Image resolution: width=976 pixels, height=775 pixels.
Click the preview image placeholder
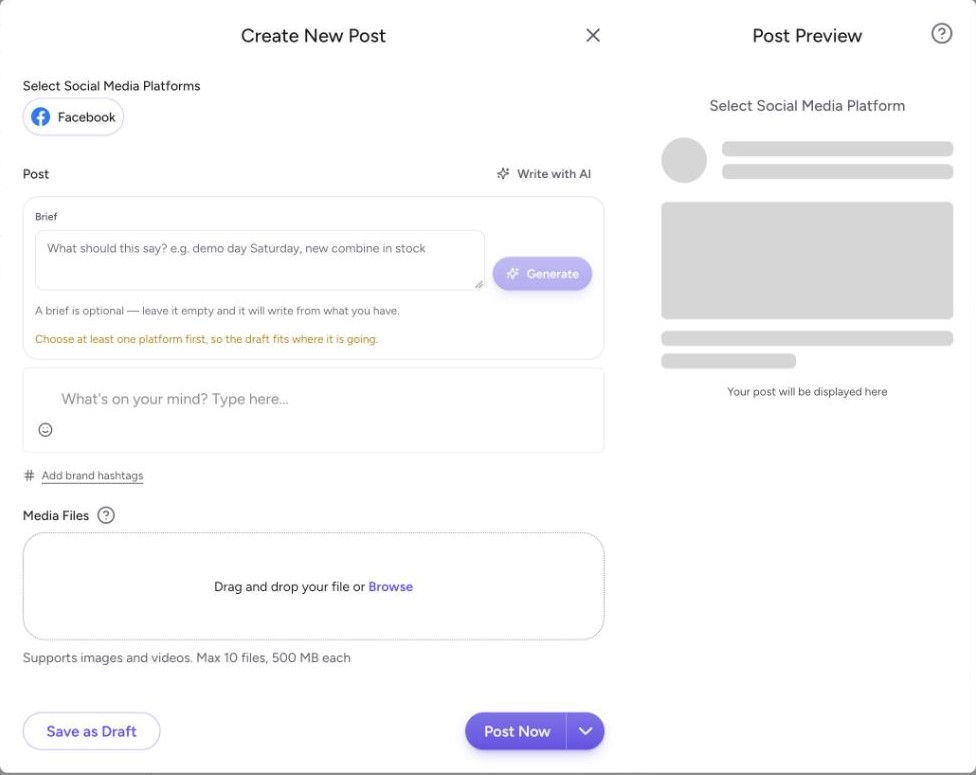pos(807,260)
